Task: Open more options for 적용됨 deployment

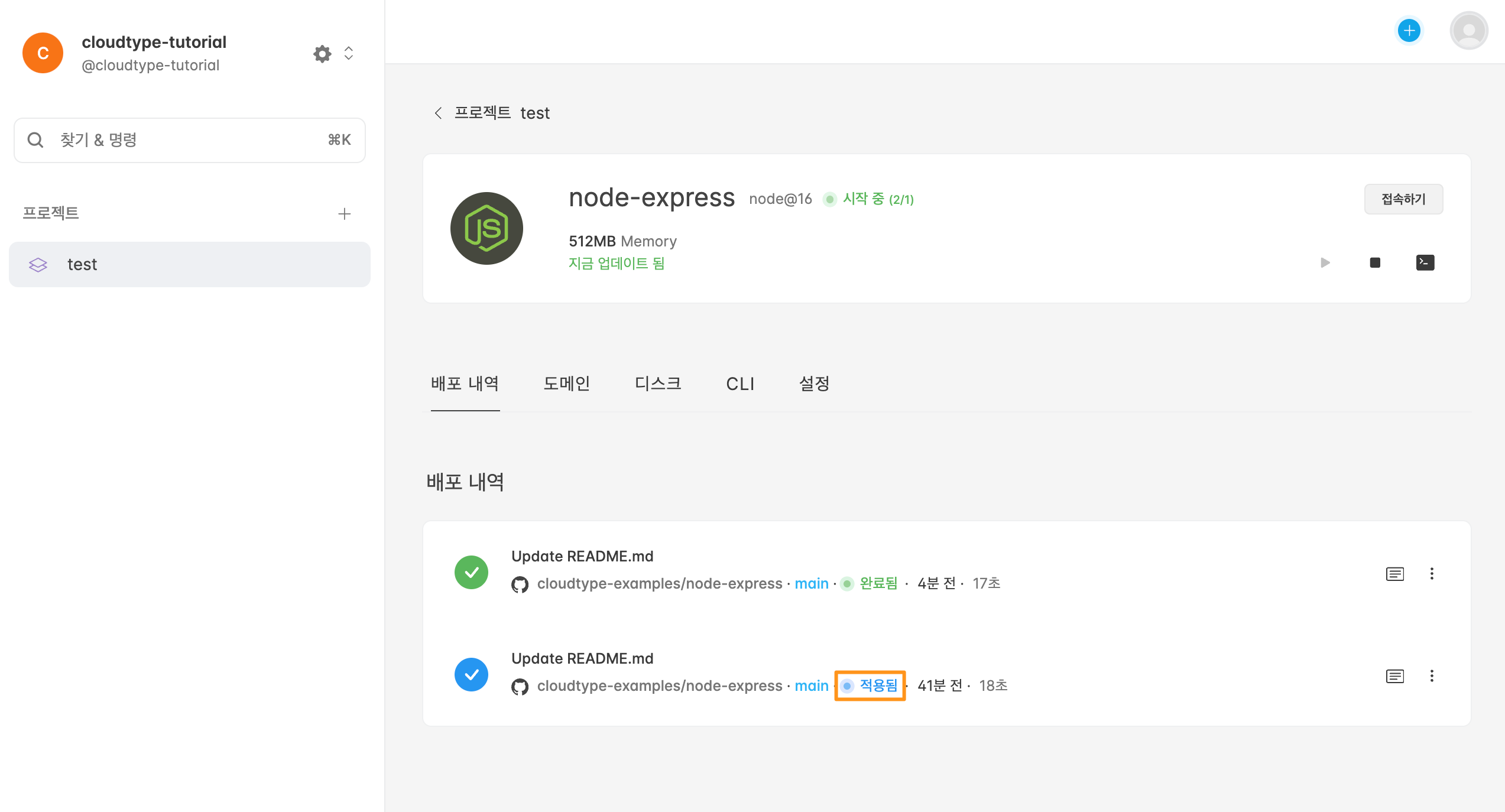Action: (1432, 676)
